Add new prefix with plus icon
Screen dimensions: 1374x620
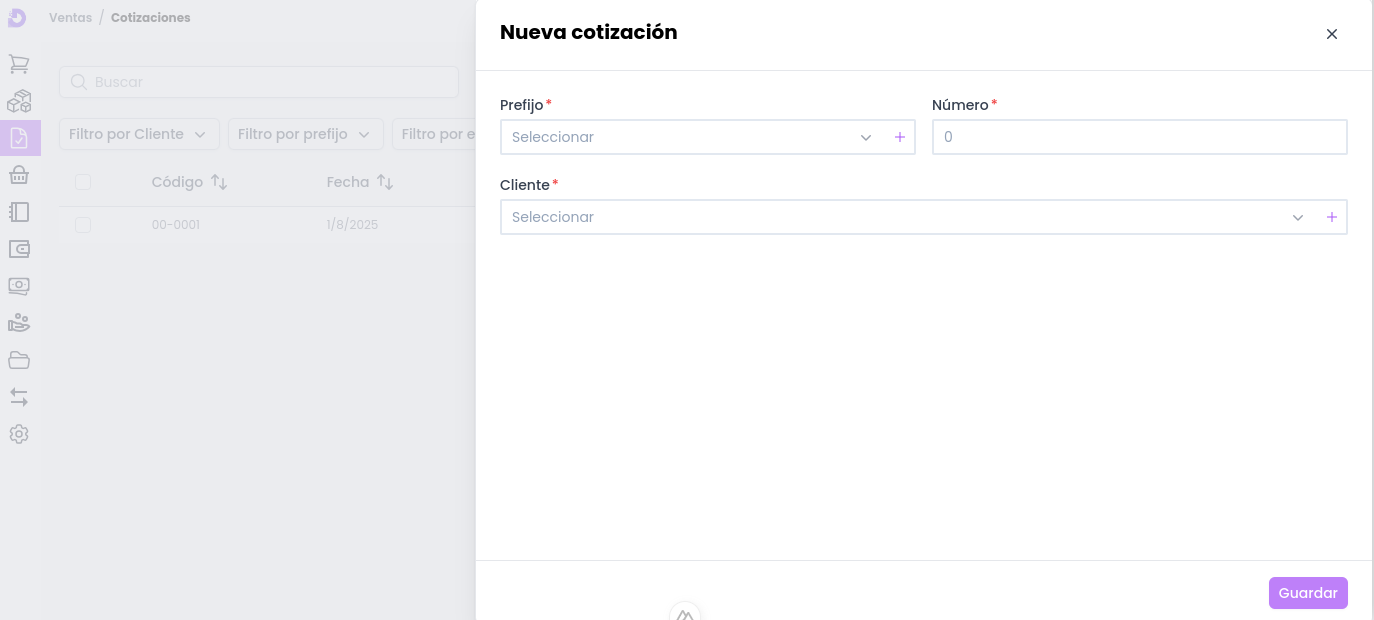pos(899,137)
